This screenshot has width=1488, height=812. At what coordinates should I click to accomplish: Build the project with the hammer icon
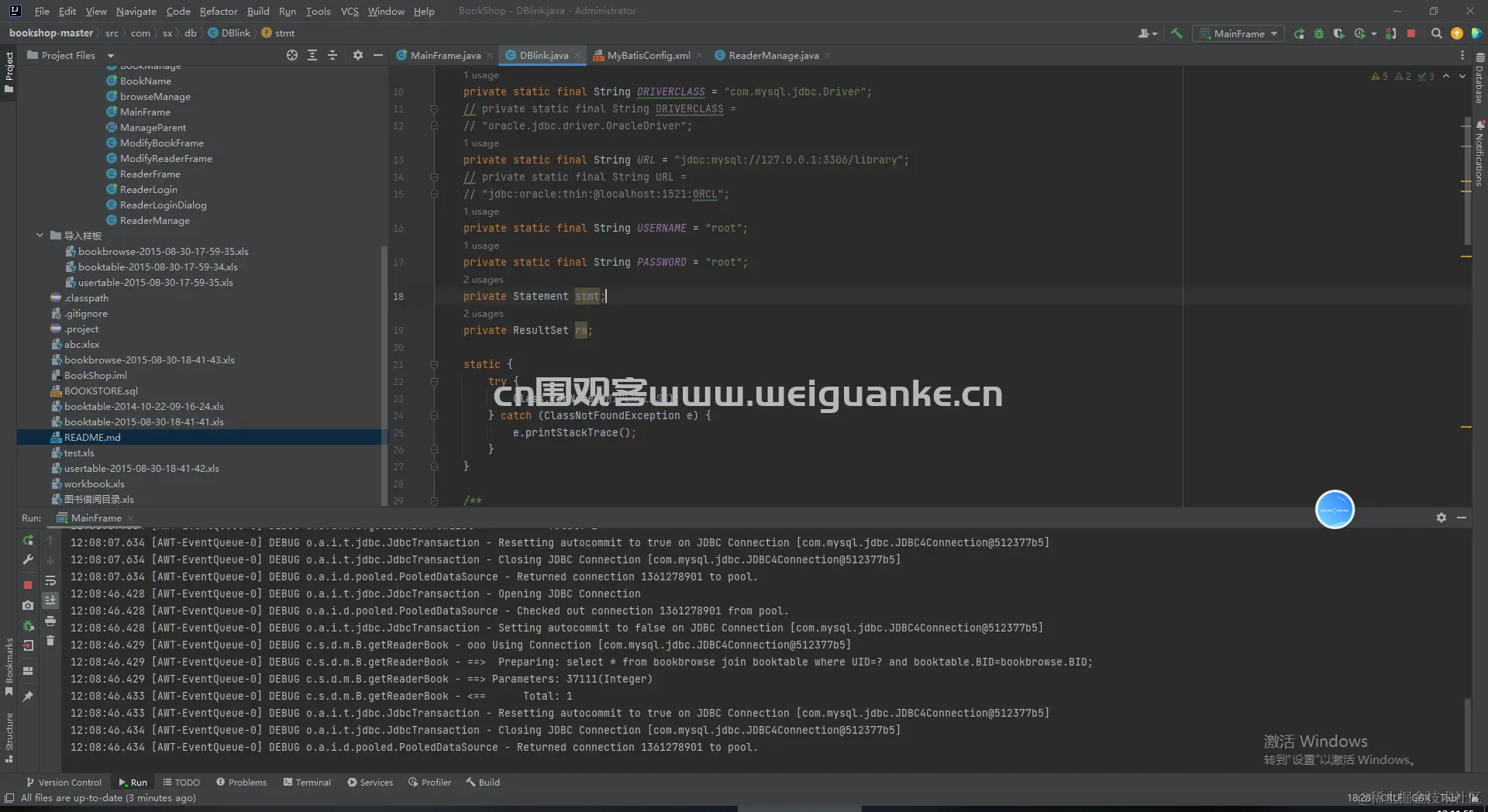pos(1176,33)
